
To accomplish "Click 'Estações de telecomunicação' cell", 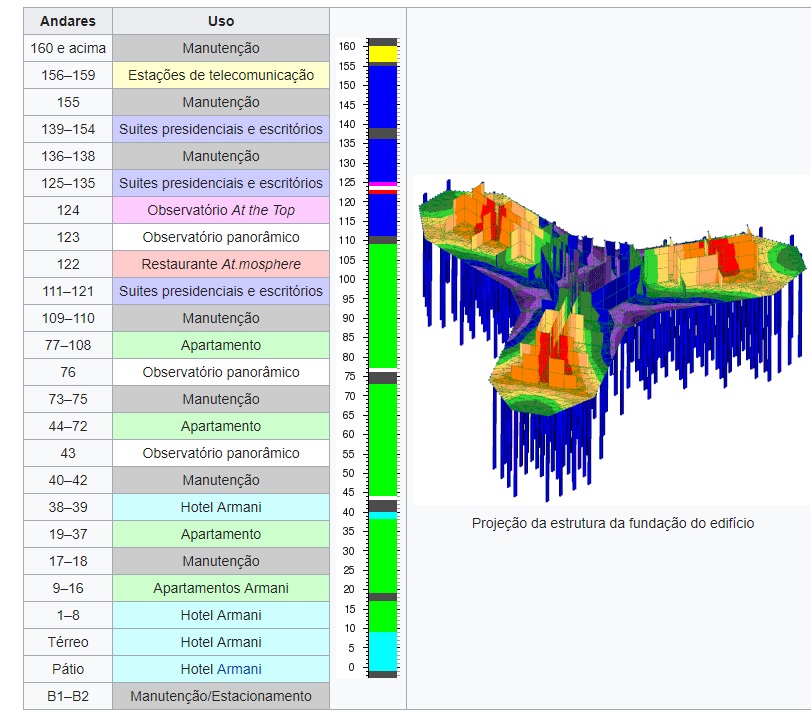I will [221, 75].
